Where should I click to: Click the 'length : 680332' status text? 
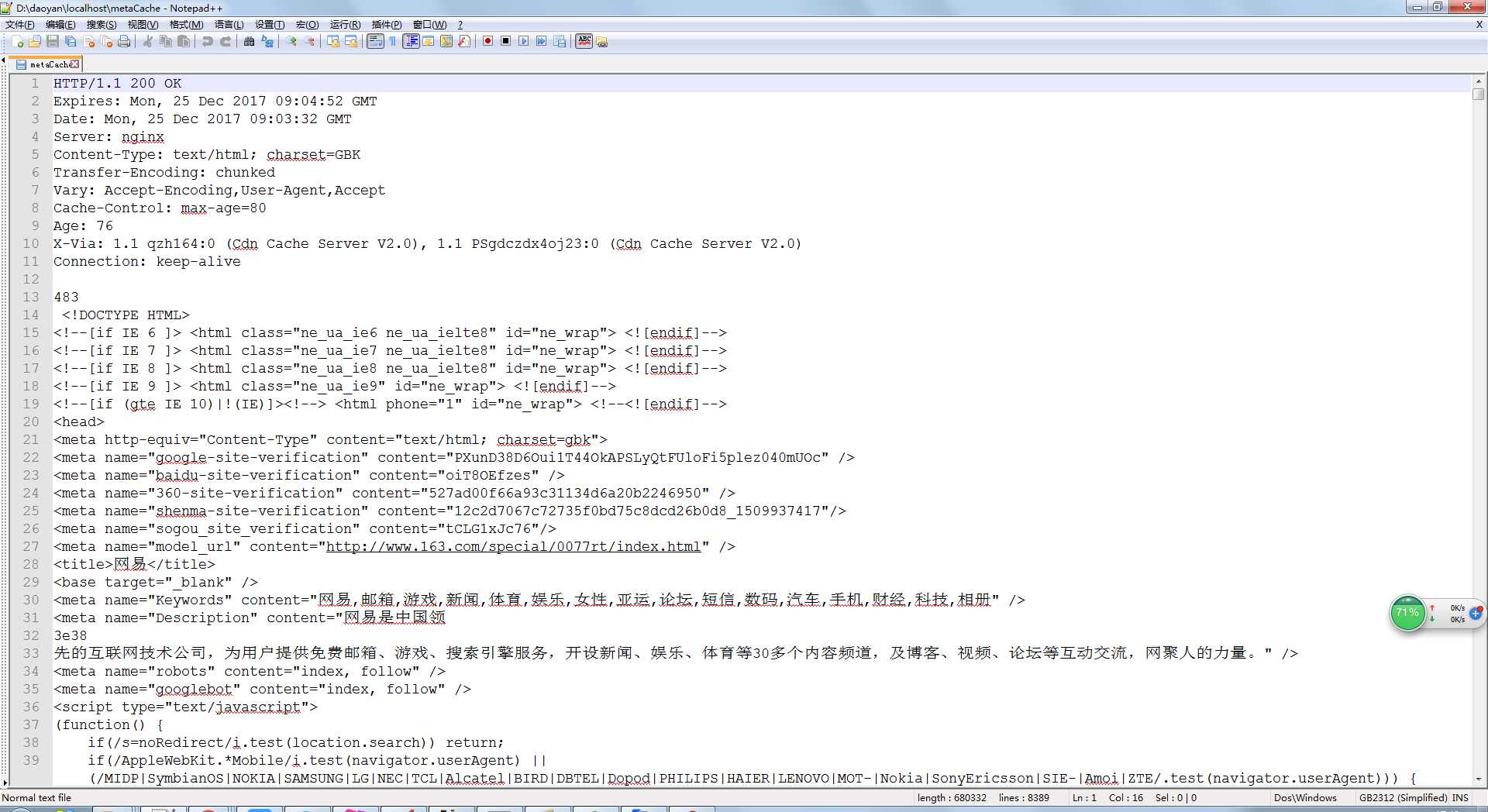click(x=952, y=797)
